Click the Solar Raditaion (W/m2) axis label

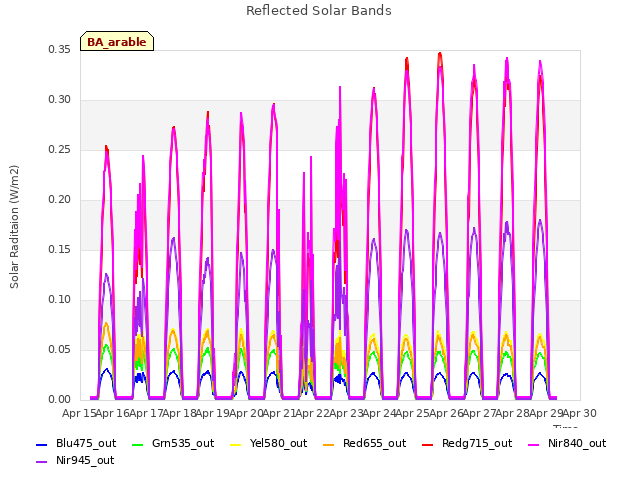tap(14, 227)
